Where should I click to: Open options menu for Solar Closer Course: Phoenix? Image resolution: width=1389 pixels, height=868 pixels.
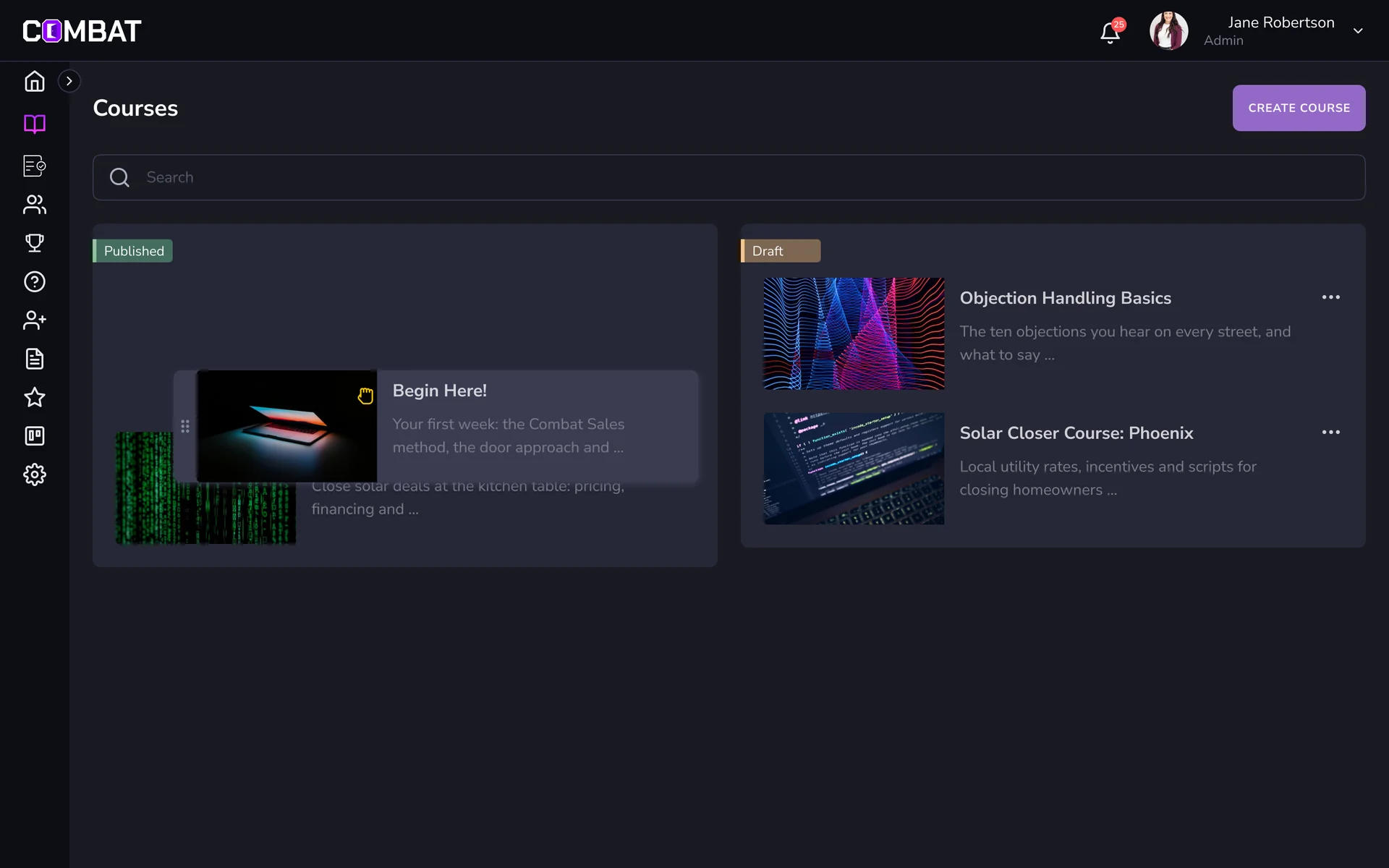click(1331, 433)
